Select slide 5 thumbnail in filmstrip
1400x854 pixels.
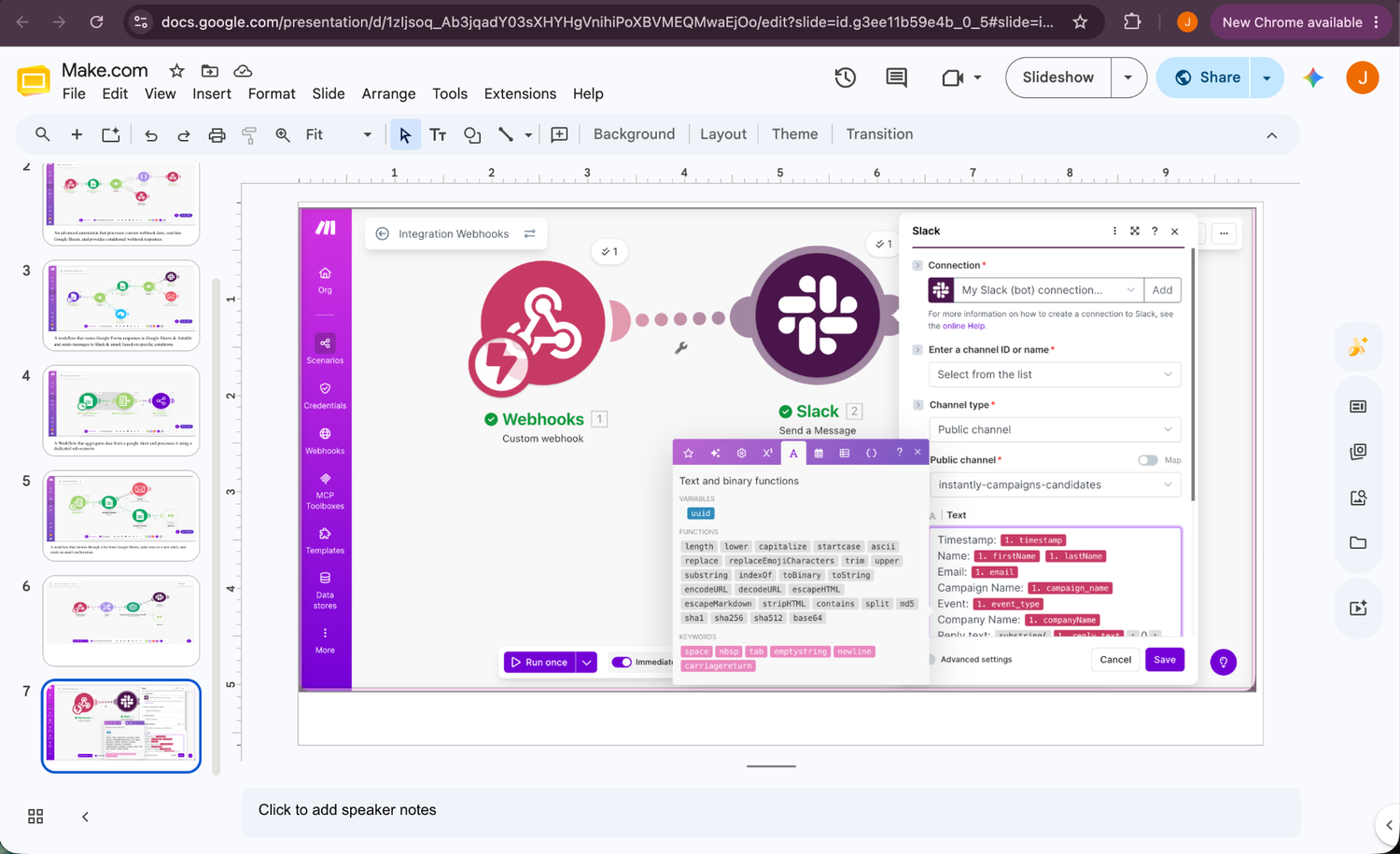click(121, 515)
